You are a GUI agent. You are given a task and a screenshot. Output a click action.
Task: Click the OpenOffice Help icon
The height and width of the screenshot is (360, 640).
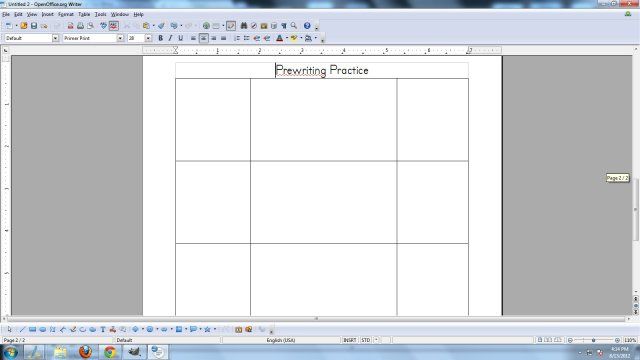point(307,26)
